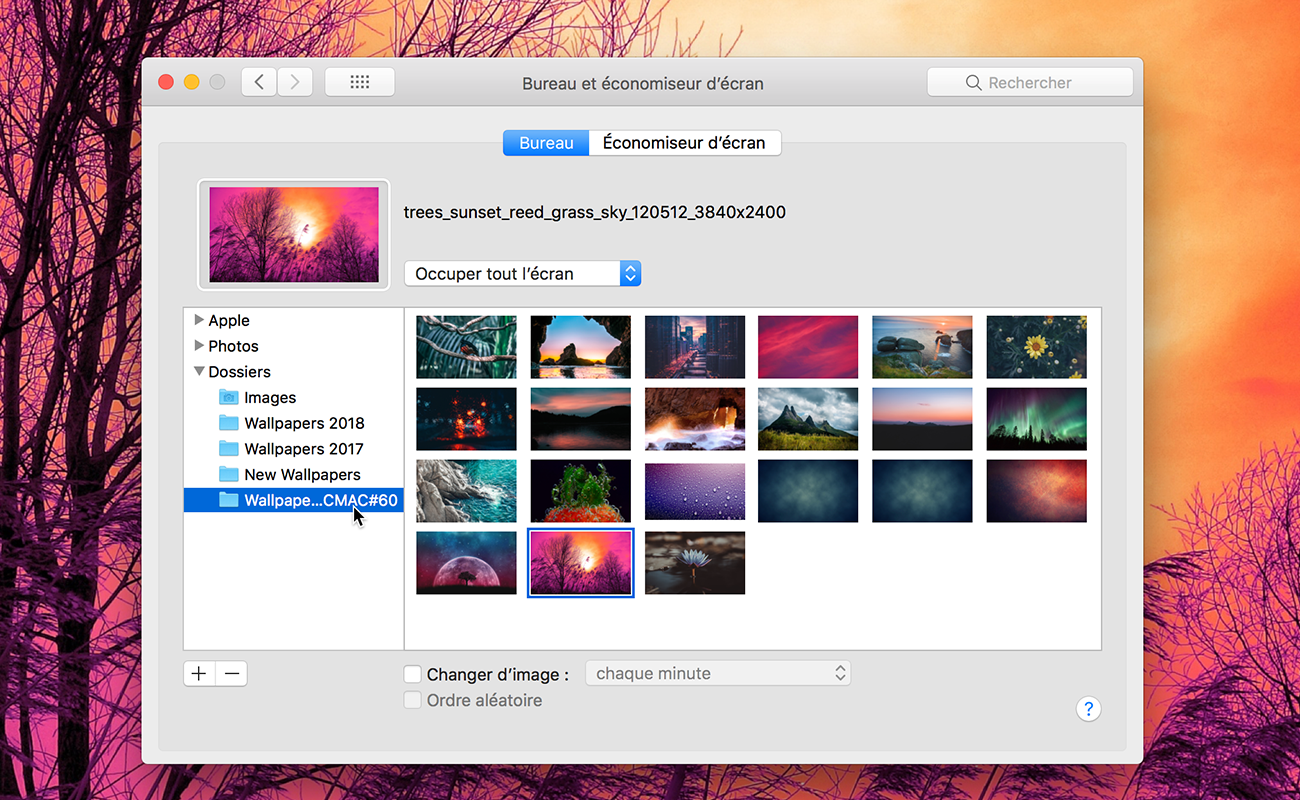Click the remove folder minus icon
This screenshot has width=1300, height=800.
coord(231,673)
